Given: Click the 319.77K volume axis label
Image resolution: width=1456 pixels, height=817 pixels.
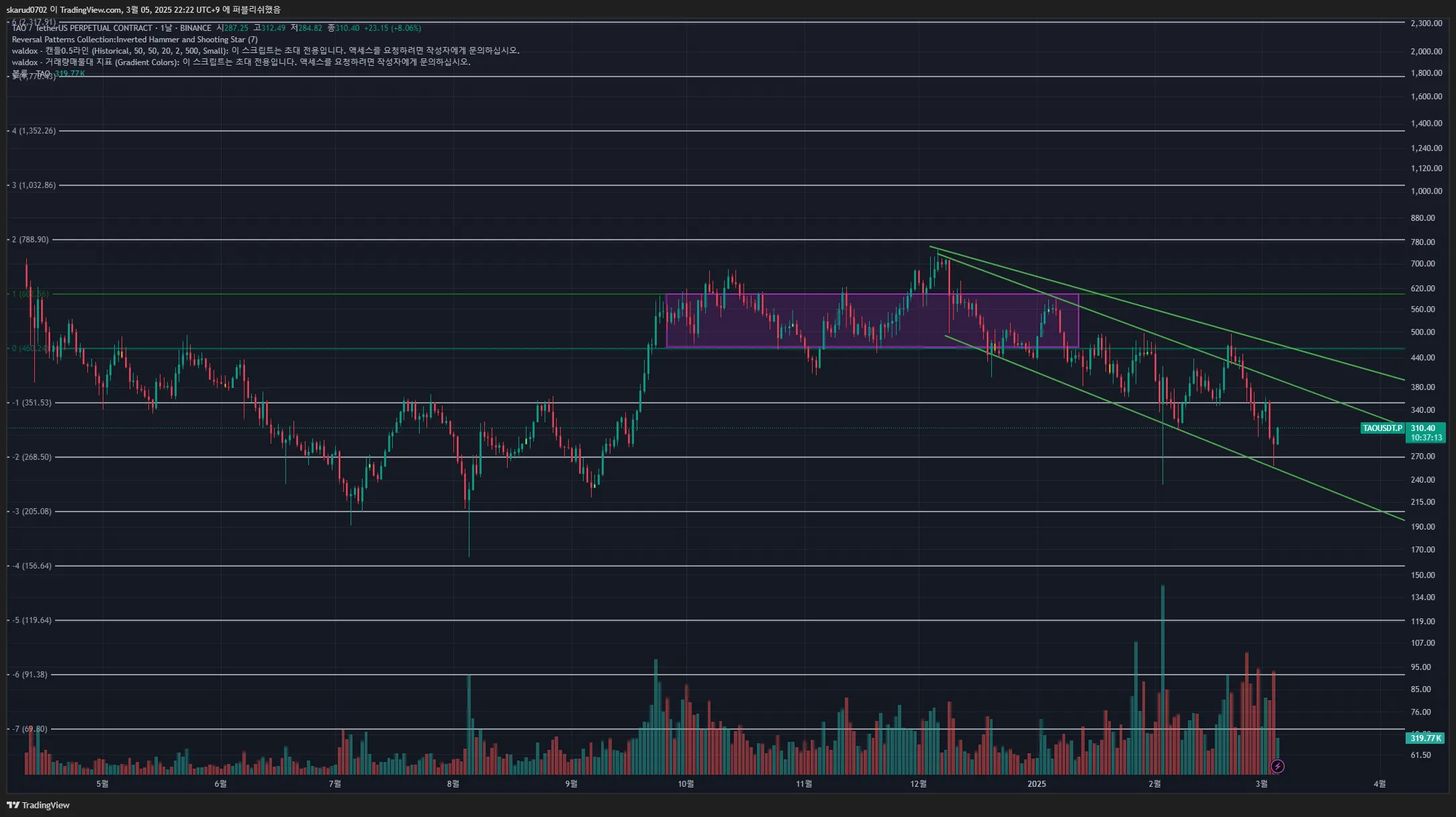Looking at the screenshot, I should coord(1425,738).
